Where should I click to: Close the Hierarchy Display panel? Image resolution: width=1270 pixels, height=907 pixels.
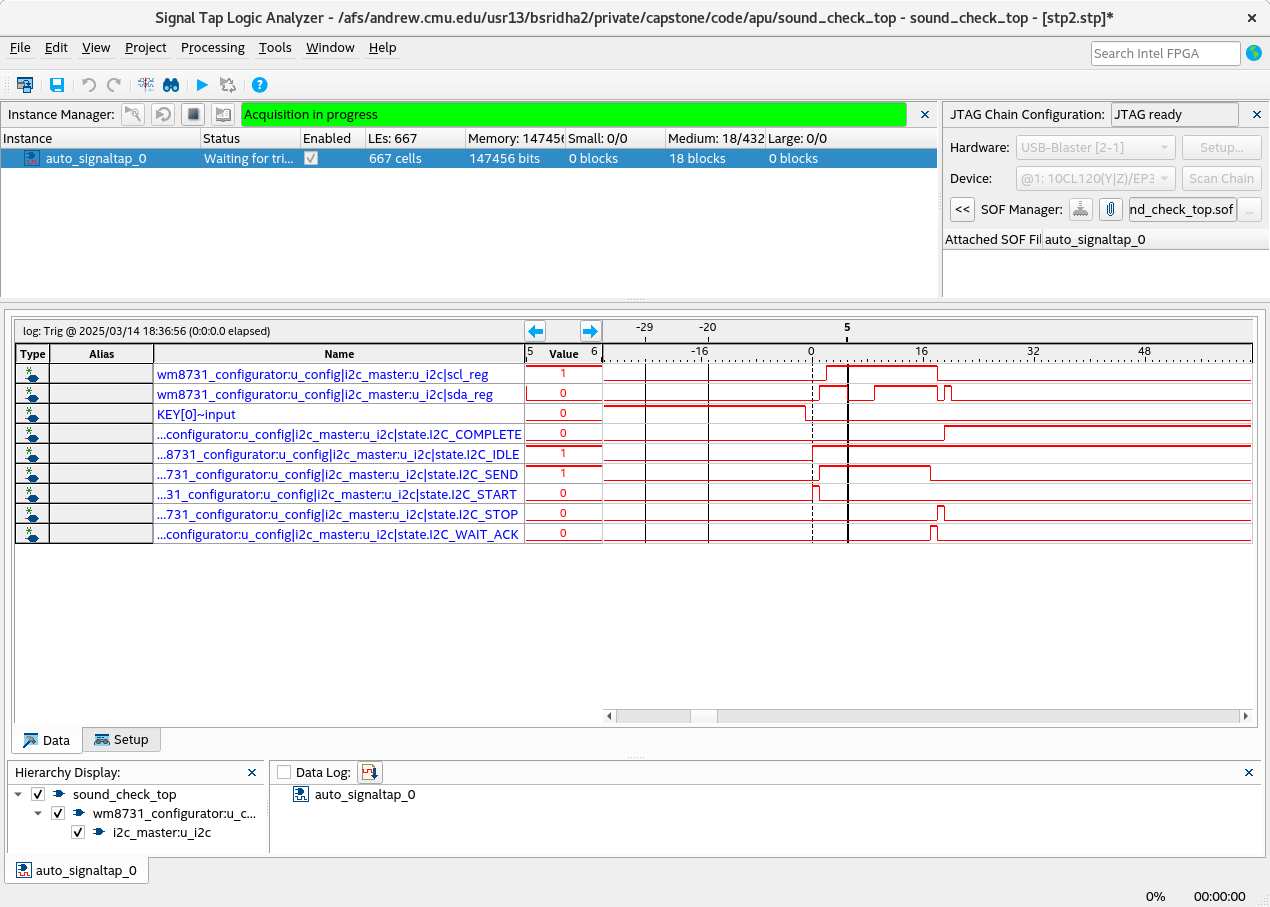252,772
